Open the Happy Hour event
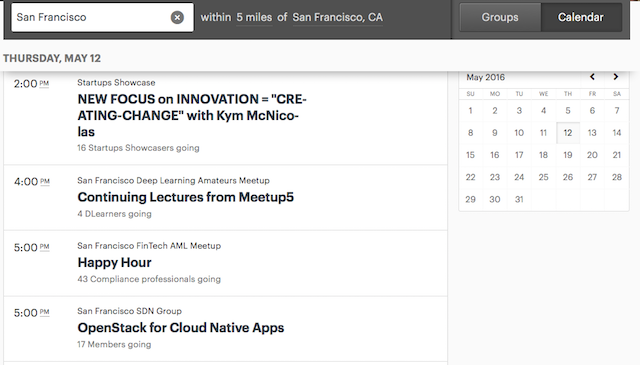The width and height of the screenshot is (640, 365). pos(114,263)
